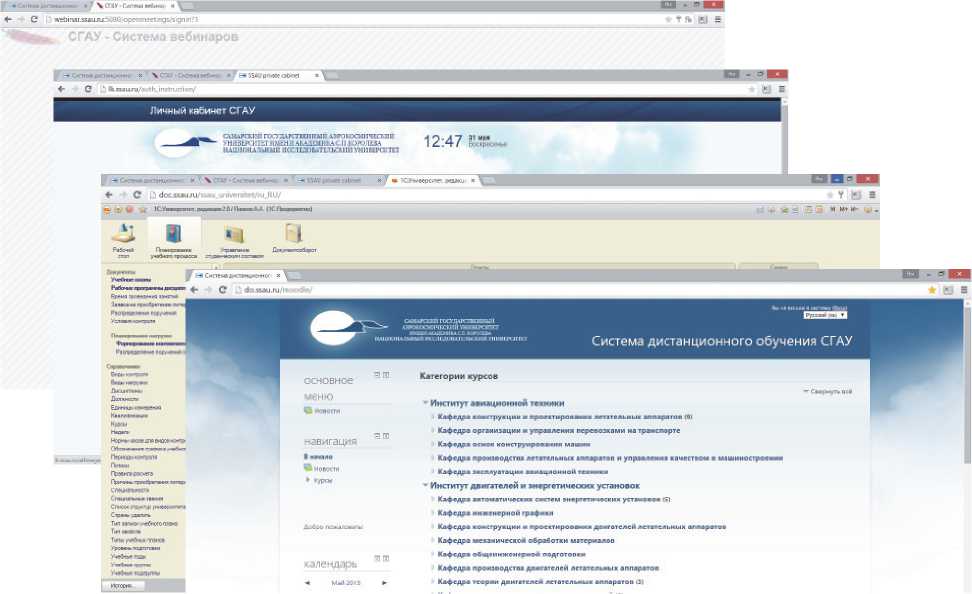This screenshot has width=972, height=594.
Task: Open Дисциплины in 1C sidebar справочники
Action: (x=126, y=391)
